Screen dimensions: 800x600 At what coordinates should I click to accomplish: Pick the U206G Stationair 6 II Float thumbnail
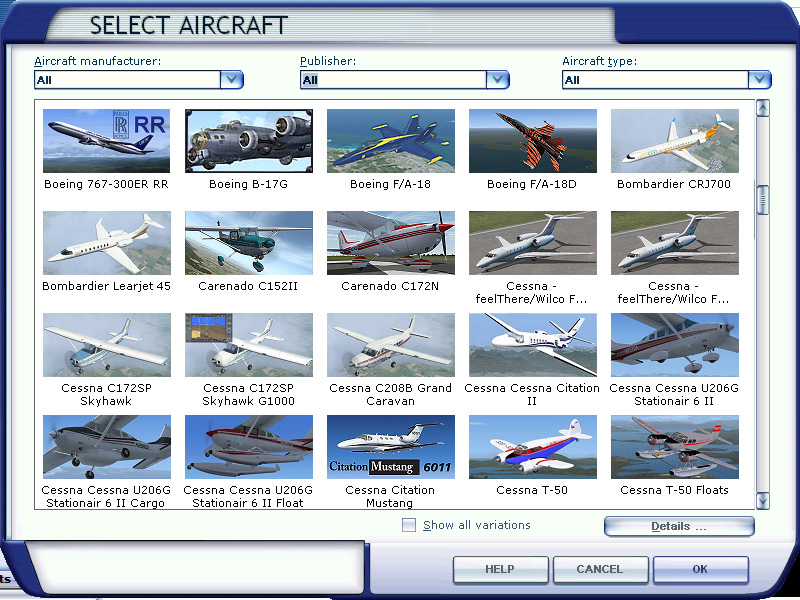click(x=248, y=447)
